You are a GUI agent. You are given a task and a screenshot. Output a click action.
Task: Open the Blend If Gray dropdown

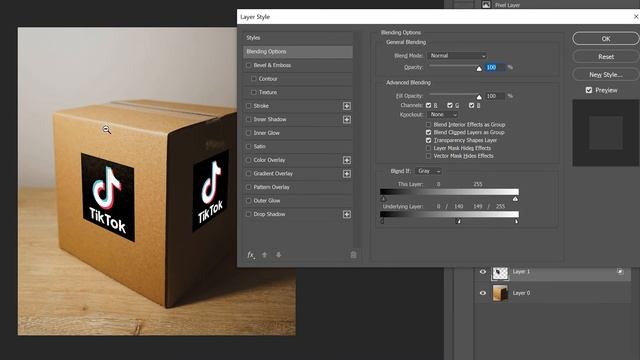[428, 171]
